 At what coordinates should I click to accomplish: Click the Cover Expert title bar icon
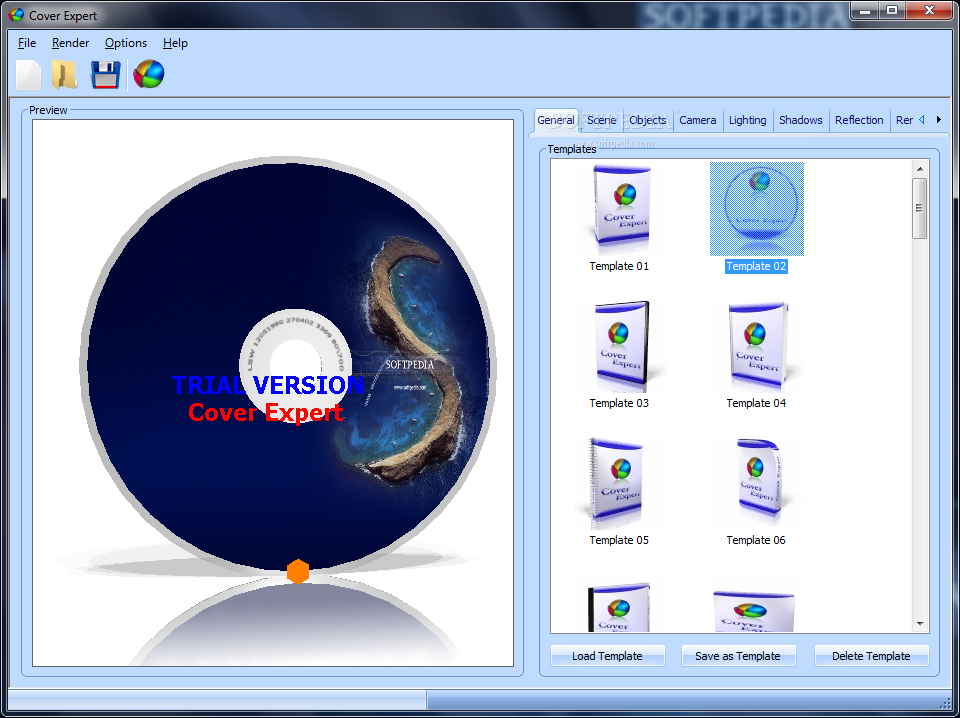(x=17, y=15)
